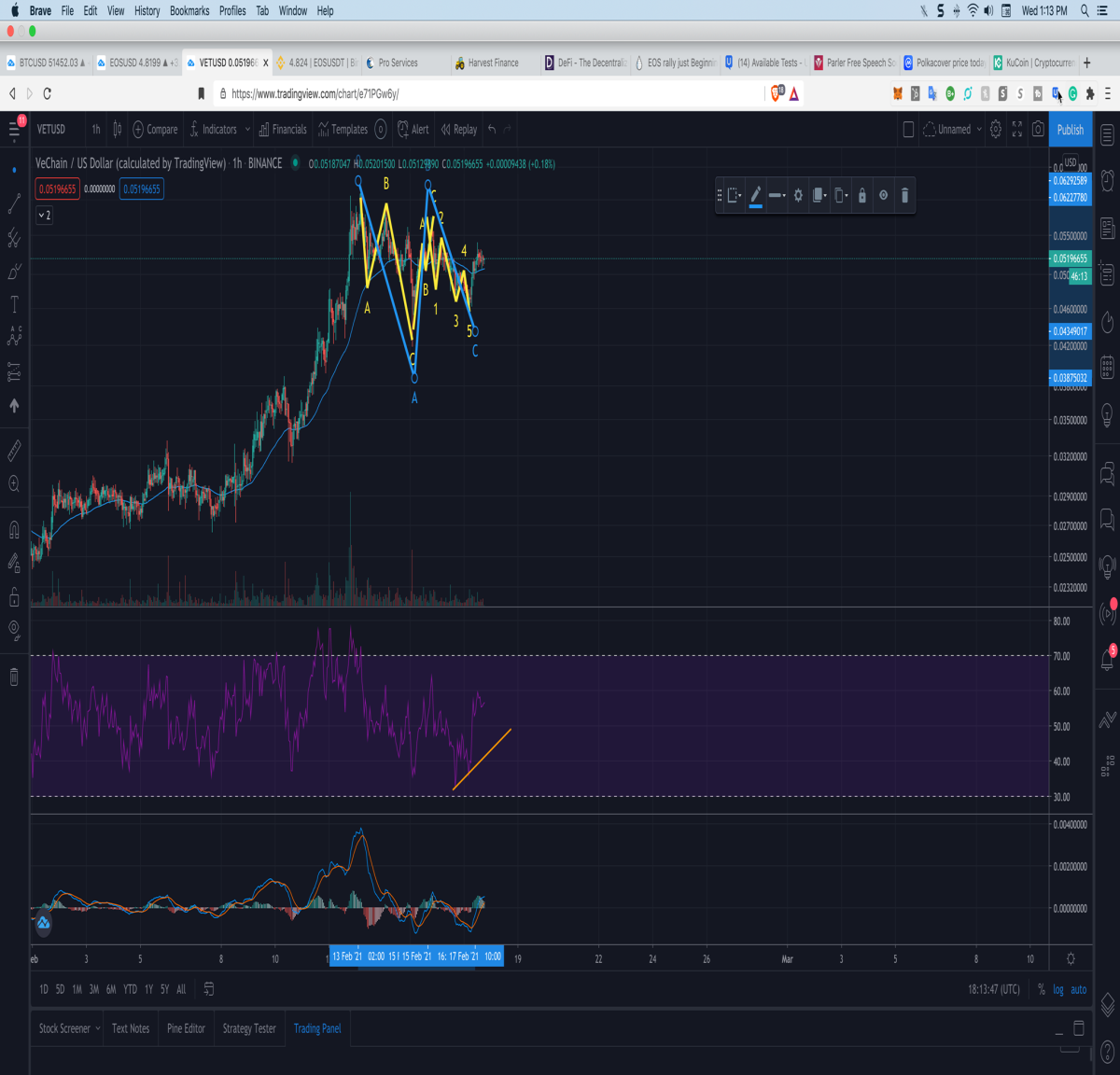Screen dimensions: 1120x1075
Task: Open the Indicators dialog
Action: (x=213, y=130)
